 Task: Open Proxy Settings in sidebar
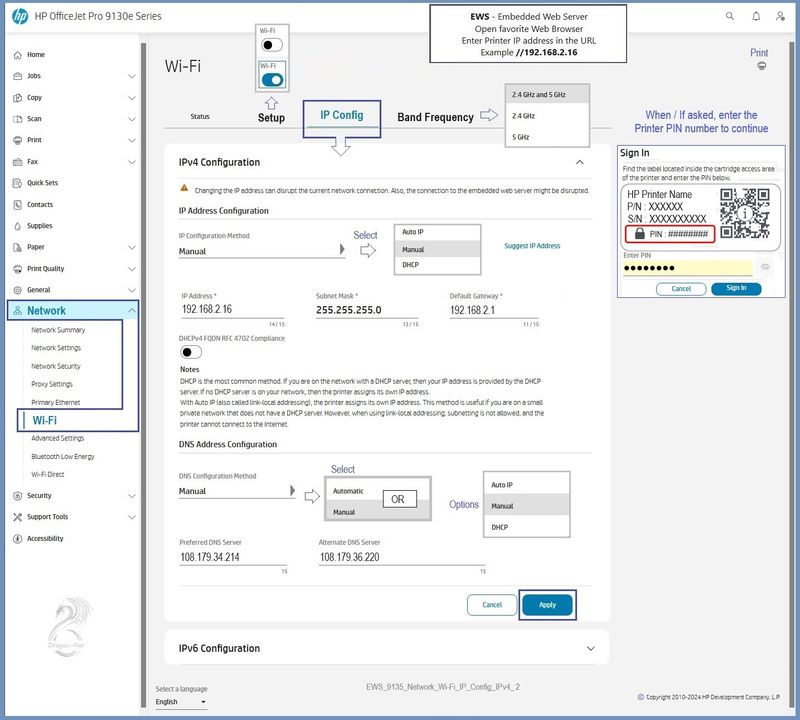coord(52,384)
